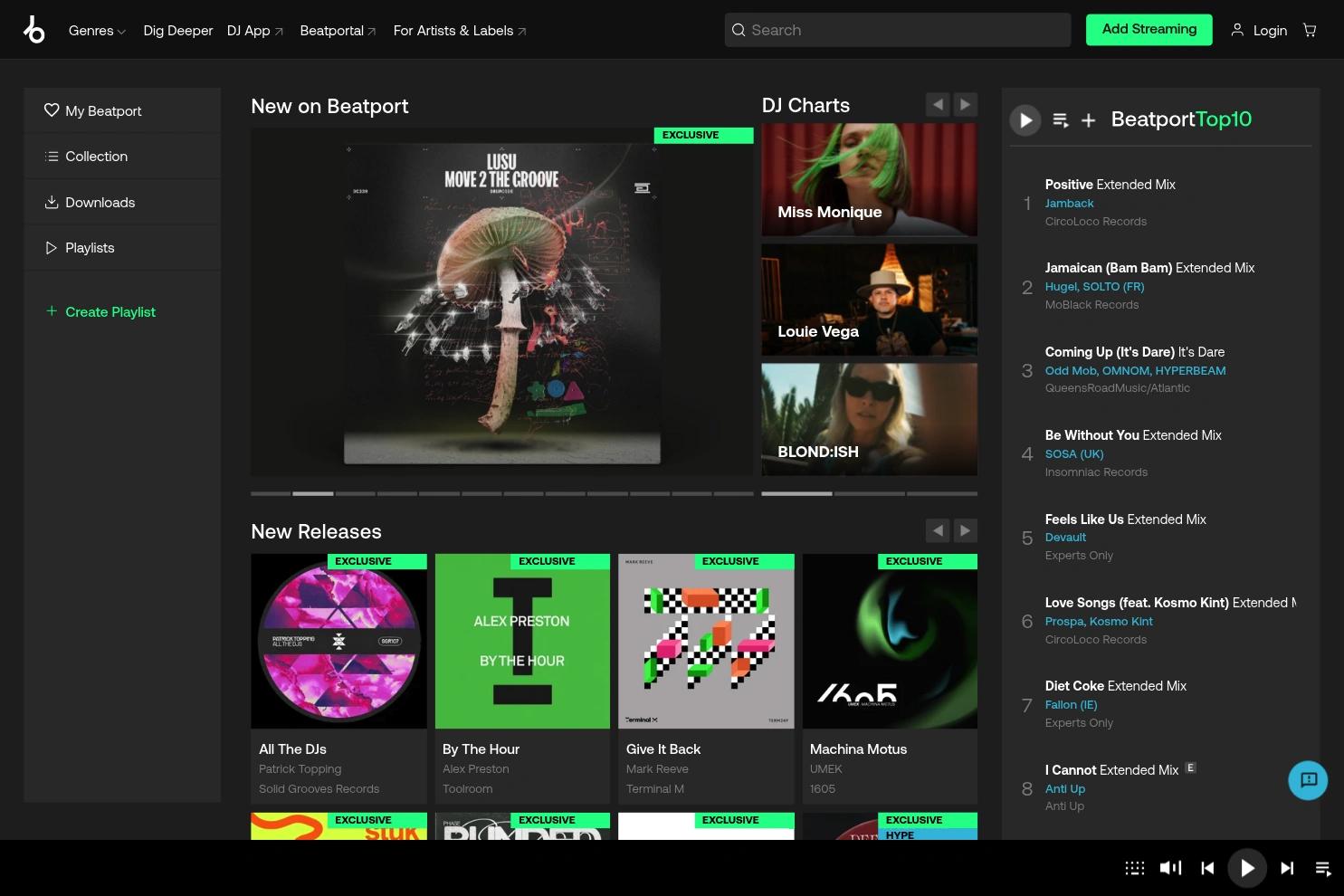Open the Beatport logo home icon
1344x896 pixels.
(x=34, y=30)
